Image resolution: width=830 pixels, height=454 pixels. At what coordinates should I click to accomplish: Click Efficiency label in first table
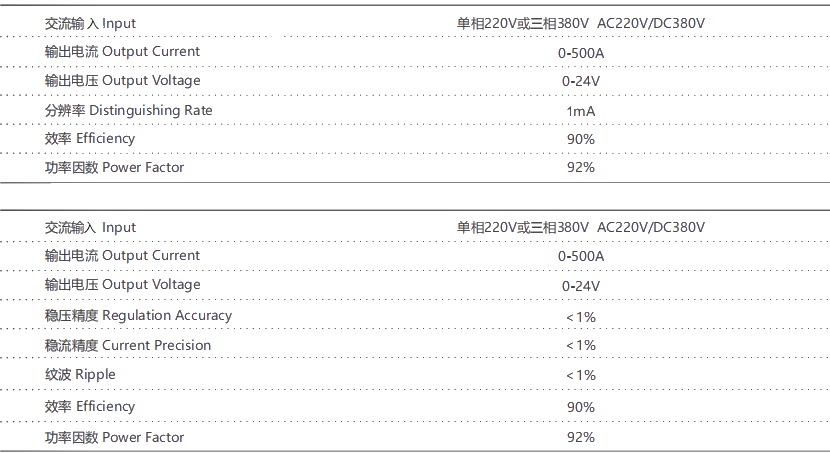click(x=90, y=139)
